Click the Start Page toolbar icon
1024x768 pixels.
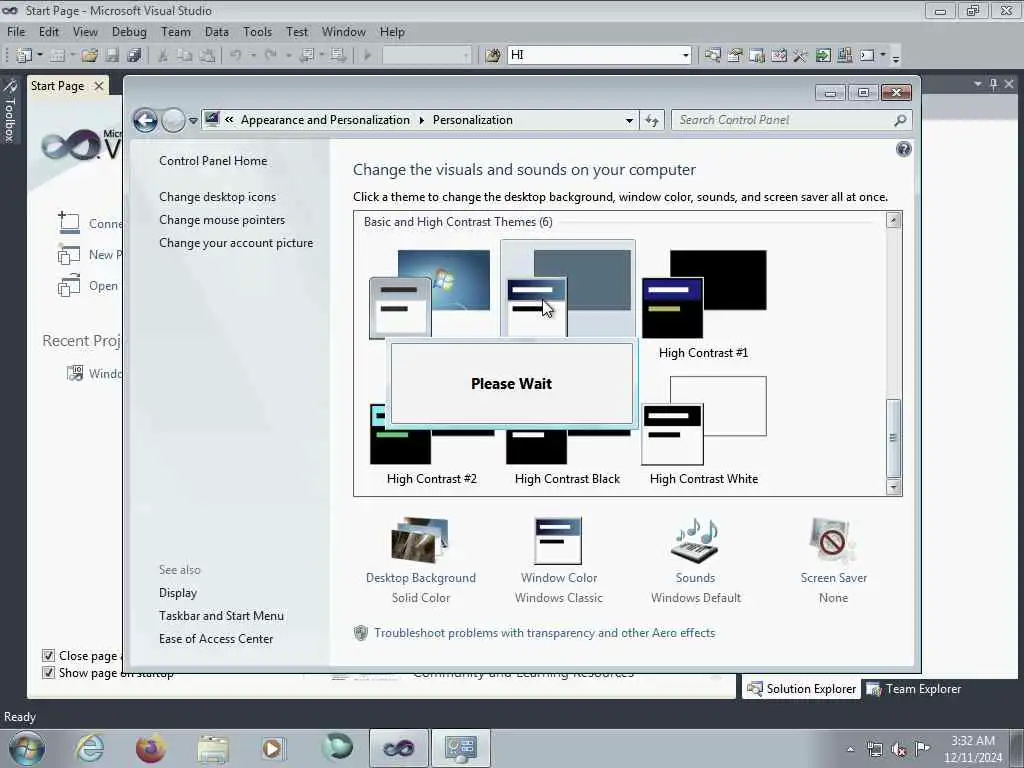click(x=823, y=56)
